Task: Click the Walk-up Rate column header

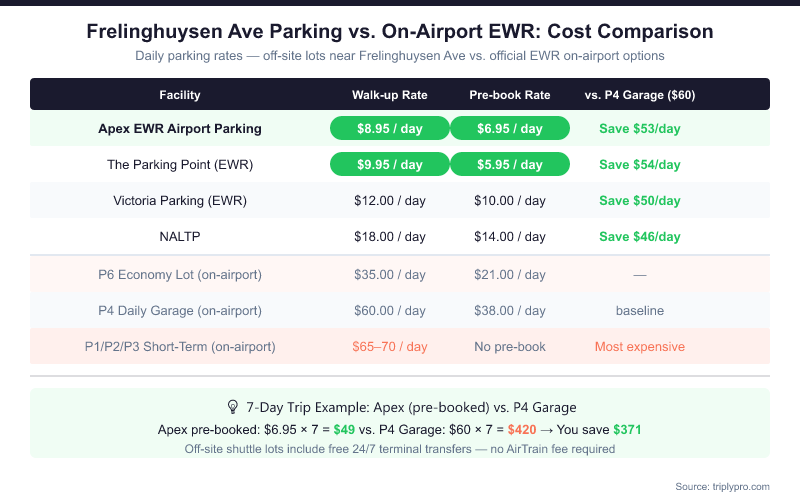Action: coord(390,95)
